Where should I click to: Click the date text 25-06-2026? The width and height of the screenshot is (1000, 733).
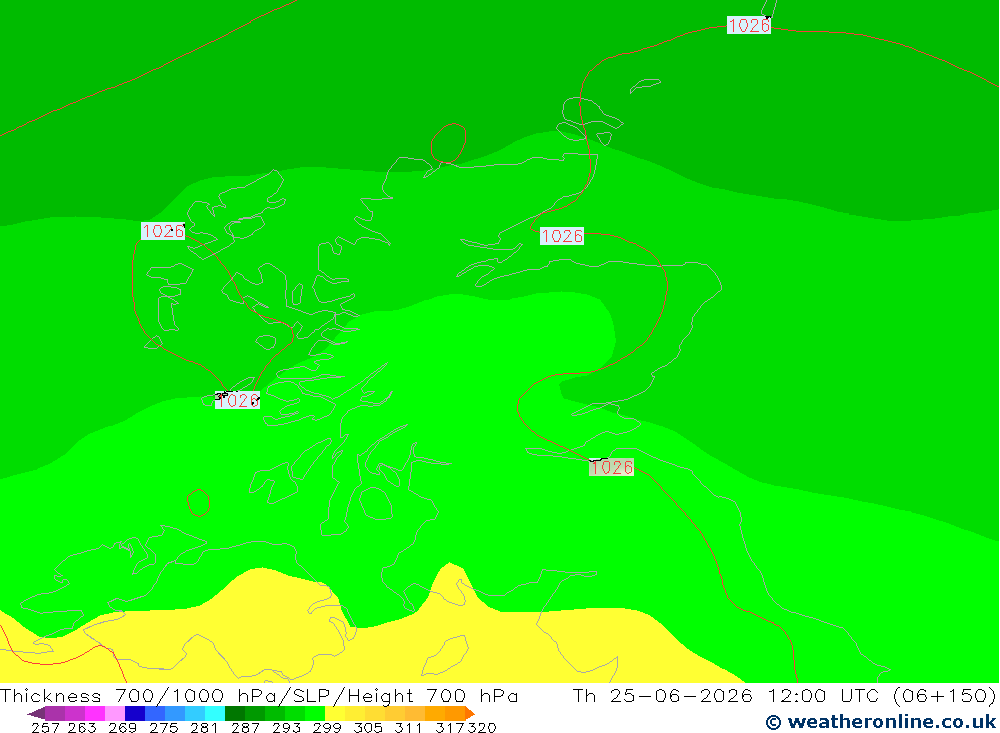click(681, 695)
